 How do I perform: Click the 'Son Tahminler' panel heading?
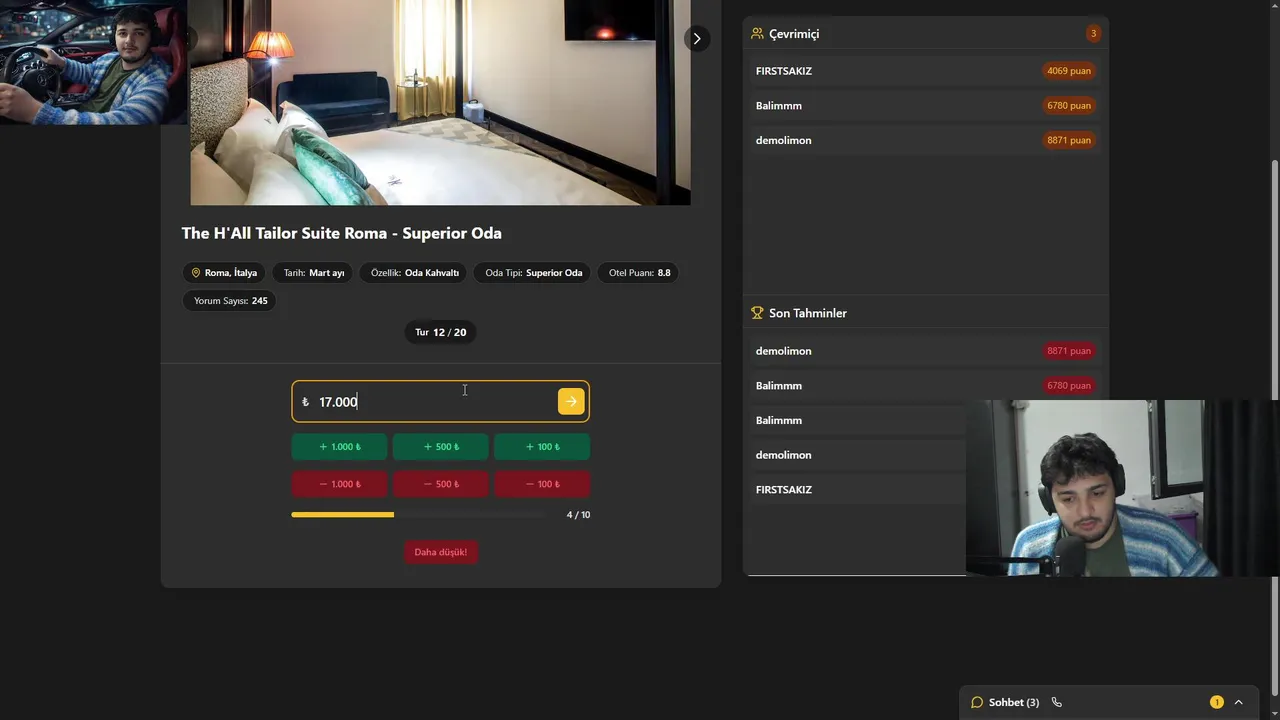[x=808, y=313]
